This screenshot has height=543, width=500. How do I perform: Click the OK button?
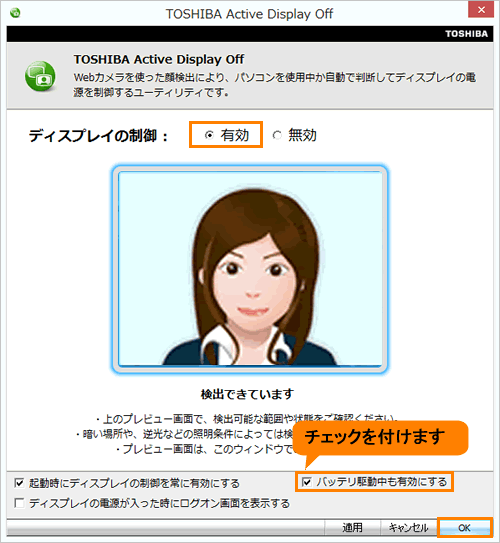tap(464, 528)
